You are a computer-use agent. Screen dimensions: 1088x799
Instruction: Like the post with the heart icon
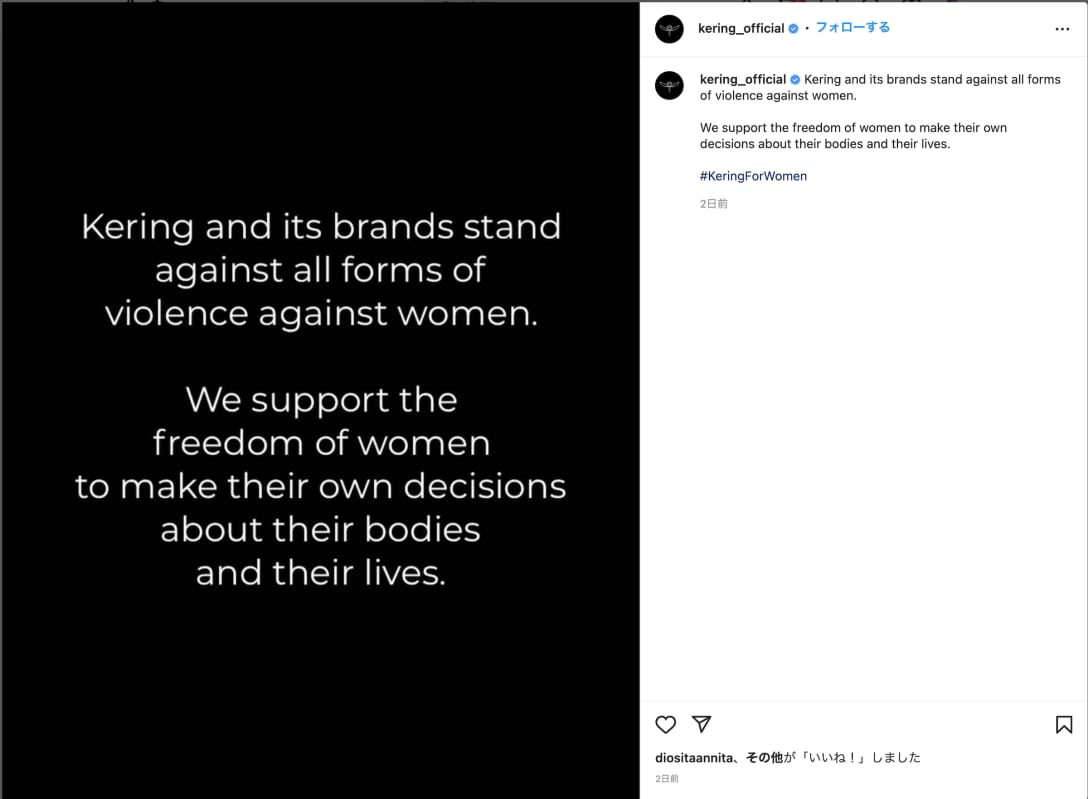click(x=666, y=725)
